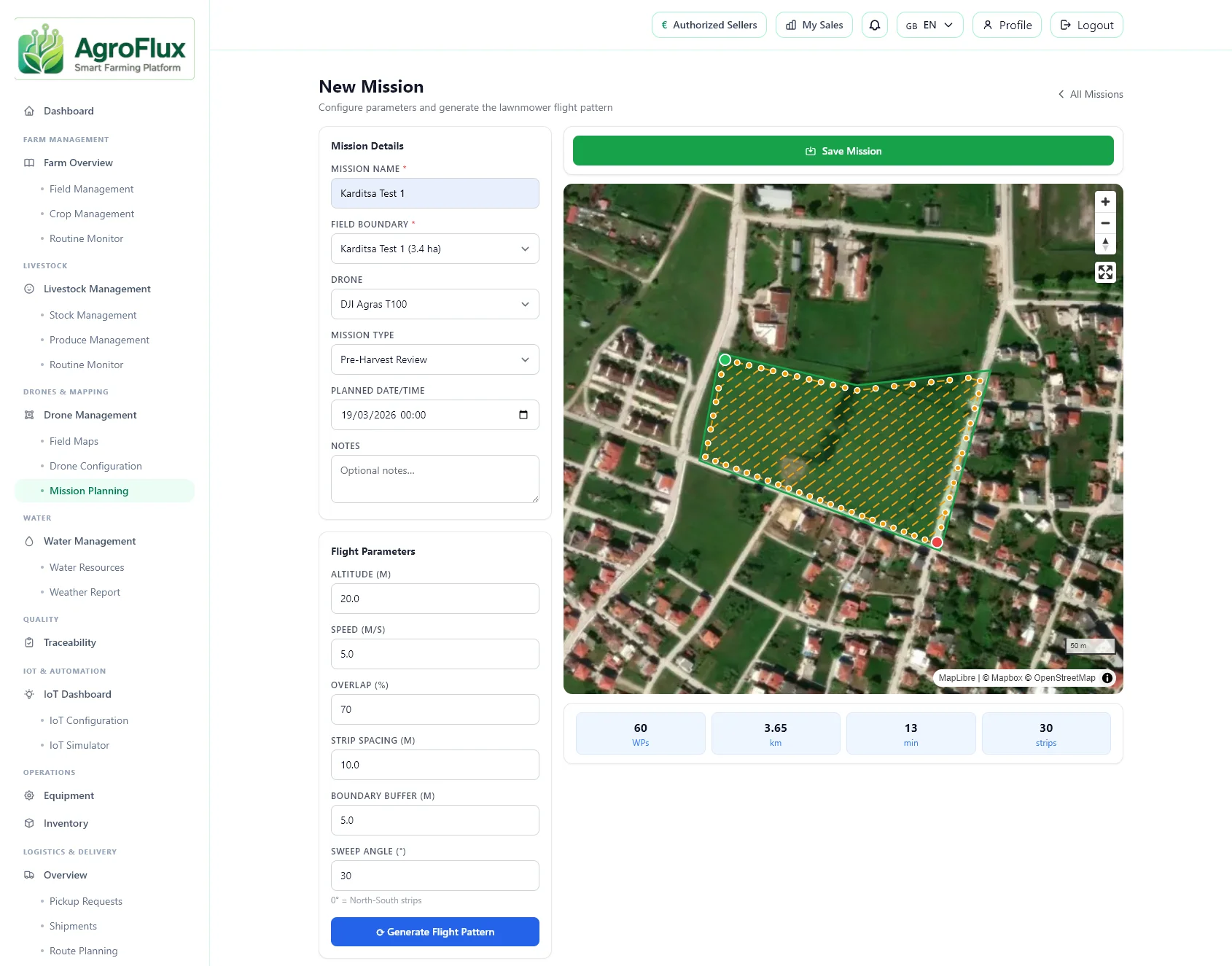Open Field Maps page
1232x966 pixels.
coord(74,441)
